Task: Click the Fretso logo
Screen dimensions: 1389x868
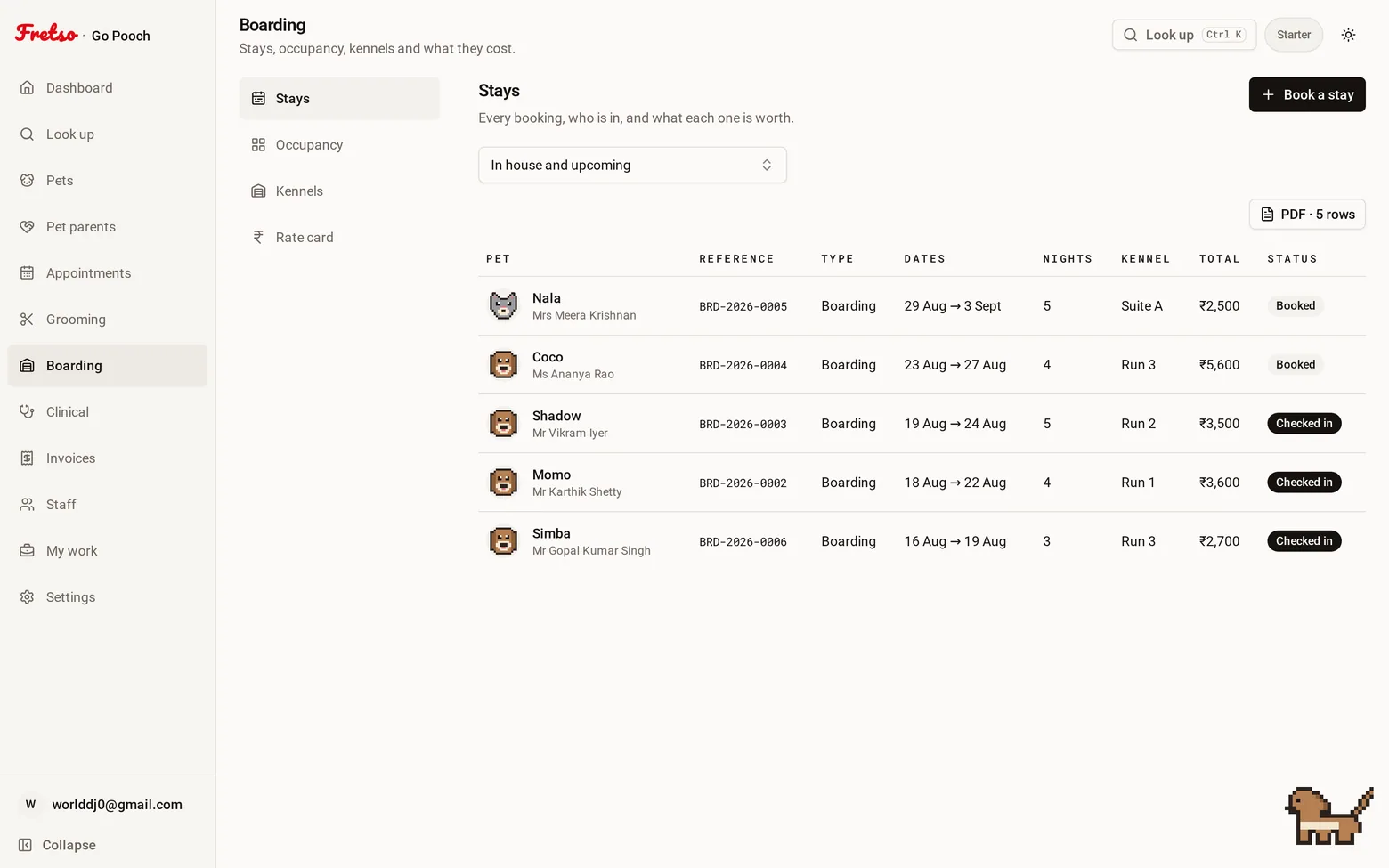Action: point(46,33)
